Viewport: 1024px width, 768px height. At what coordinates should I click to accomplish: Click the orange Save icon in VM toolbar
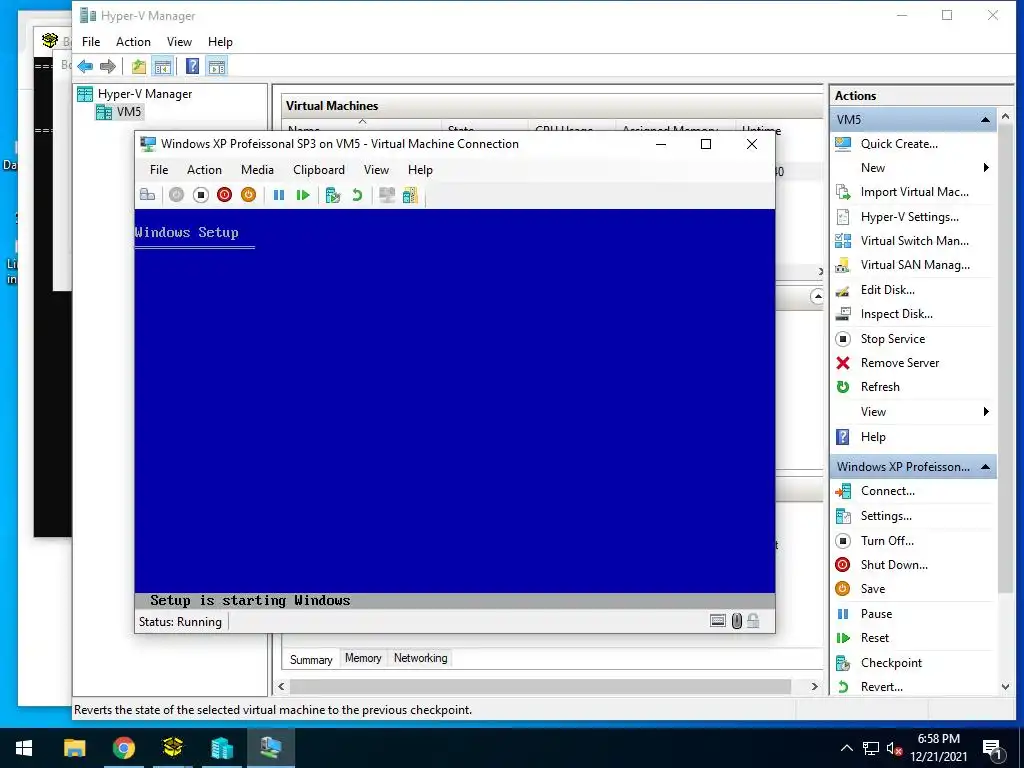click(248, 195)
